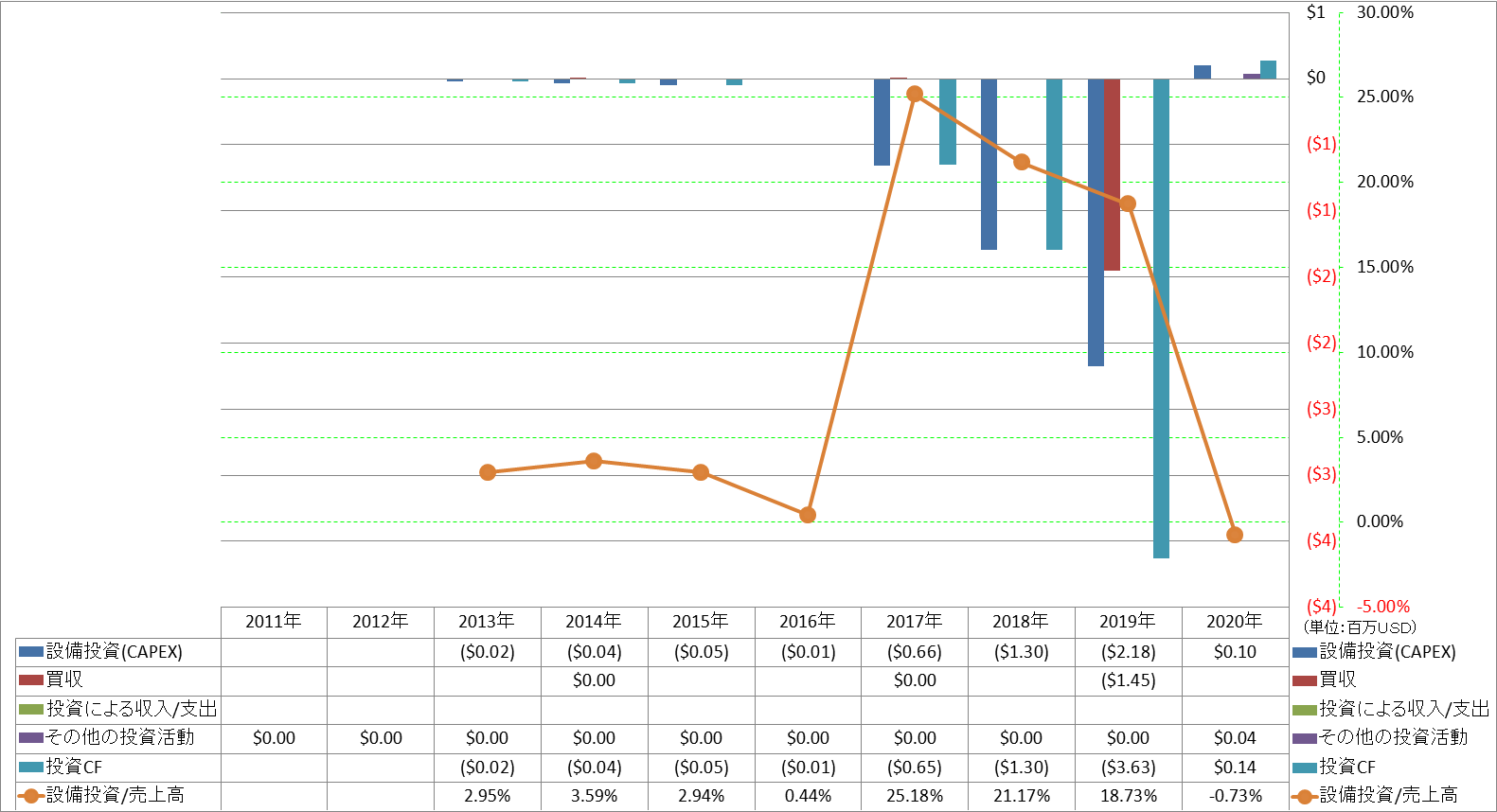This screenshot has width=1497, height=812.
Task: Select the 2018年 column header
Action: tap(1021, 622)
